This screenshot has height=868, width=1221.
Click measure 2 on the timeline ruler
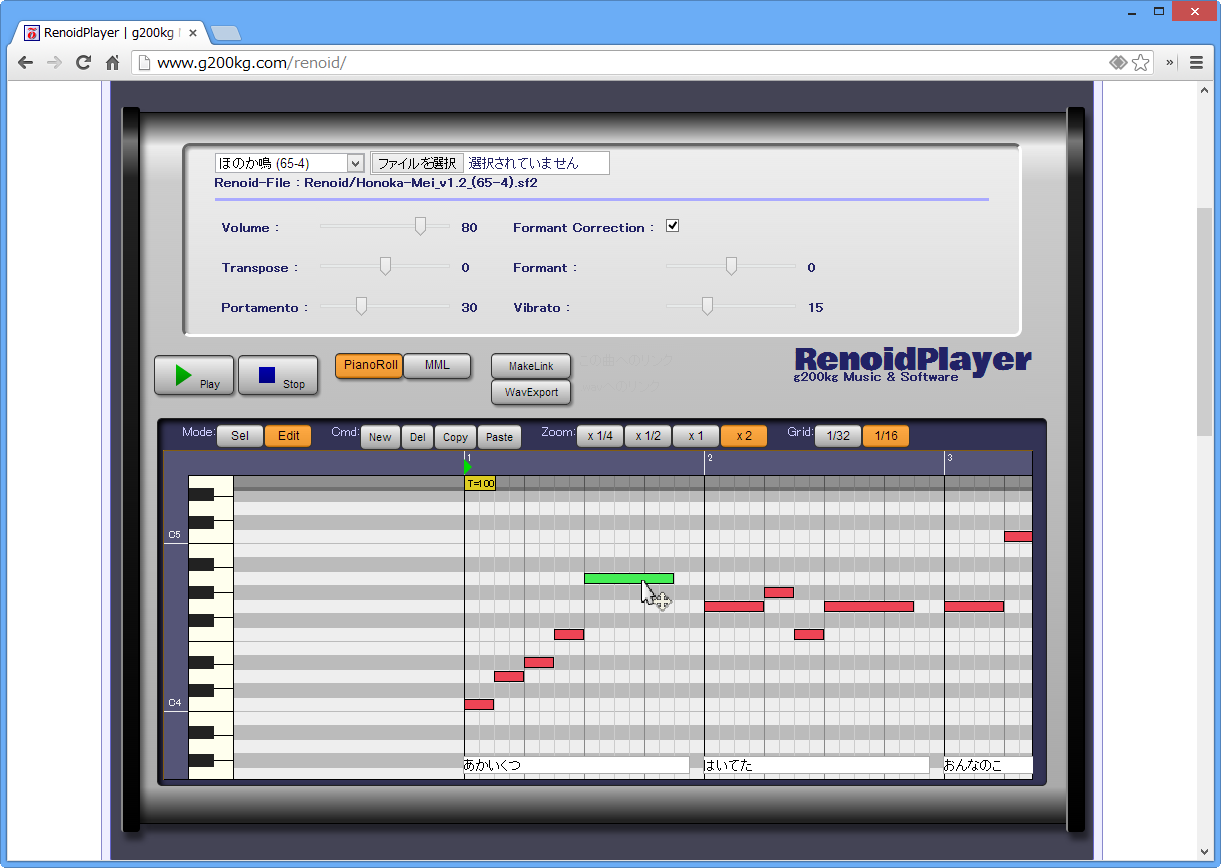tap(709, 458)
